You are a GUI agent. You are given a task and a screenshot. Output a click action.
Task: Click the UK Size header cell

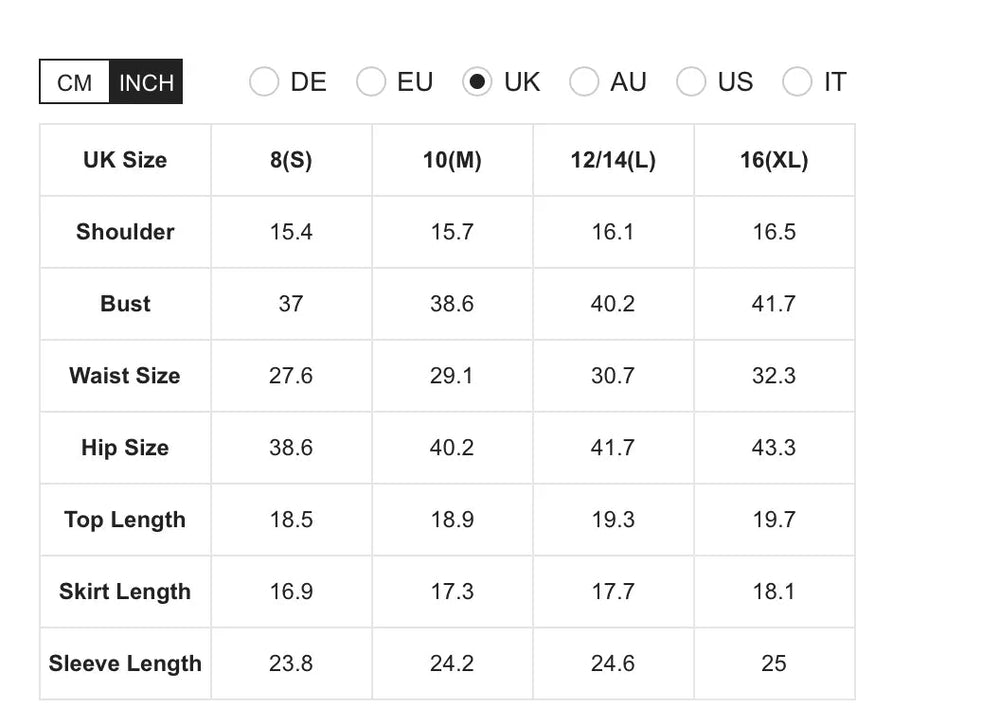coord(124,160)
